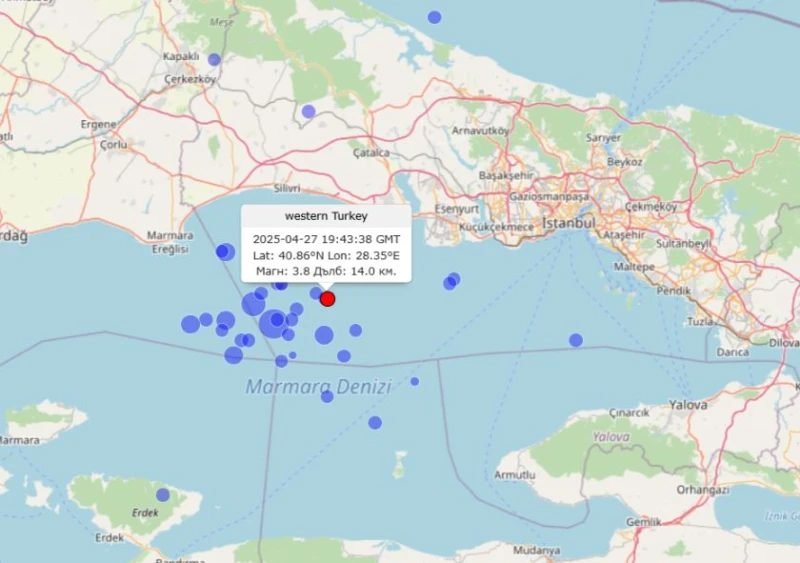Click the popup title western Turkey

[326, 216]
